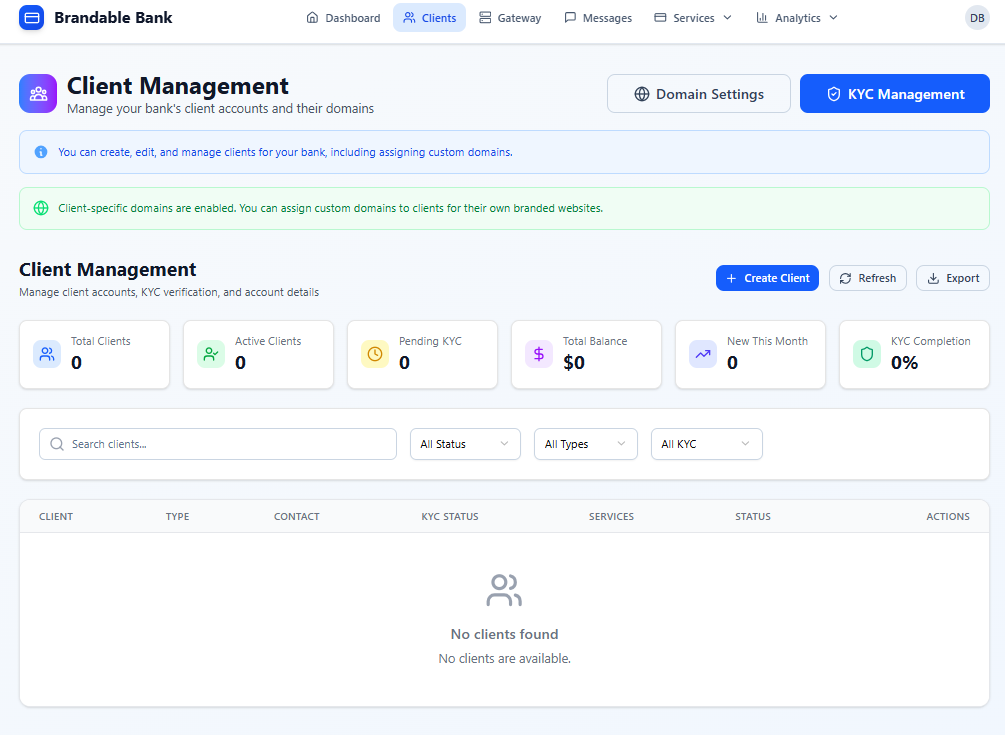Click the KYC Completion shield icon

867,354
